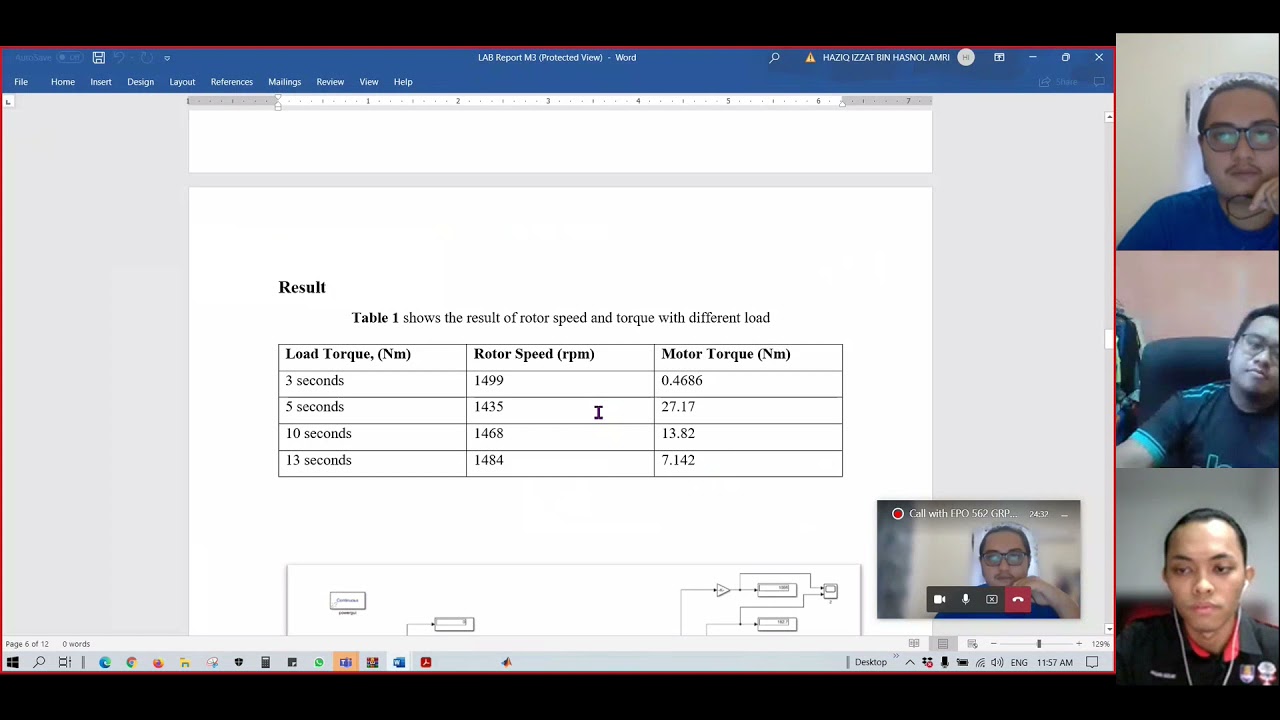Viewport: 1280px width, 720px height.
Task: Hang up the Teams call
Action: point(1018,599)
